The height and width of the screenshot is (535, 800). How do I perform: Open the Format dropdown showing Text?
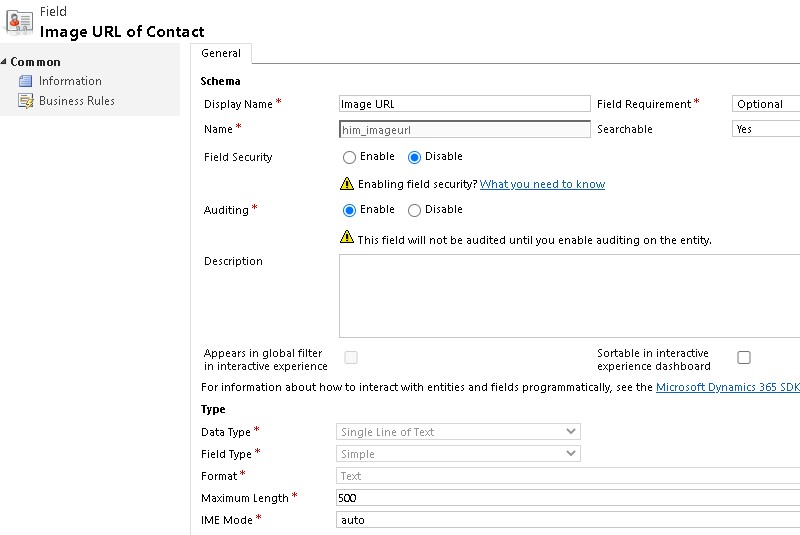tap(568, 476)
